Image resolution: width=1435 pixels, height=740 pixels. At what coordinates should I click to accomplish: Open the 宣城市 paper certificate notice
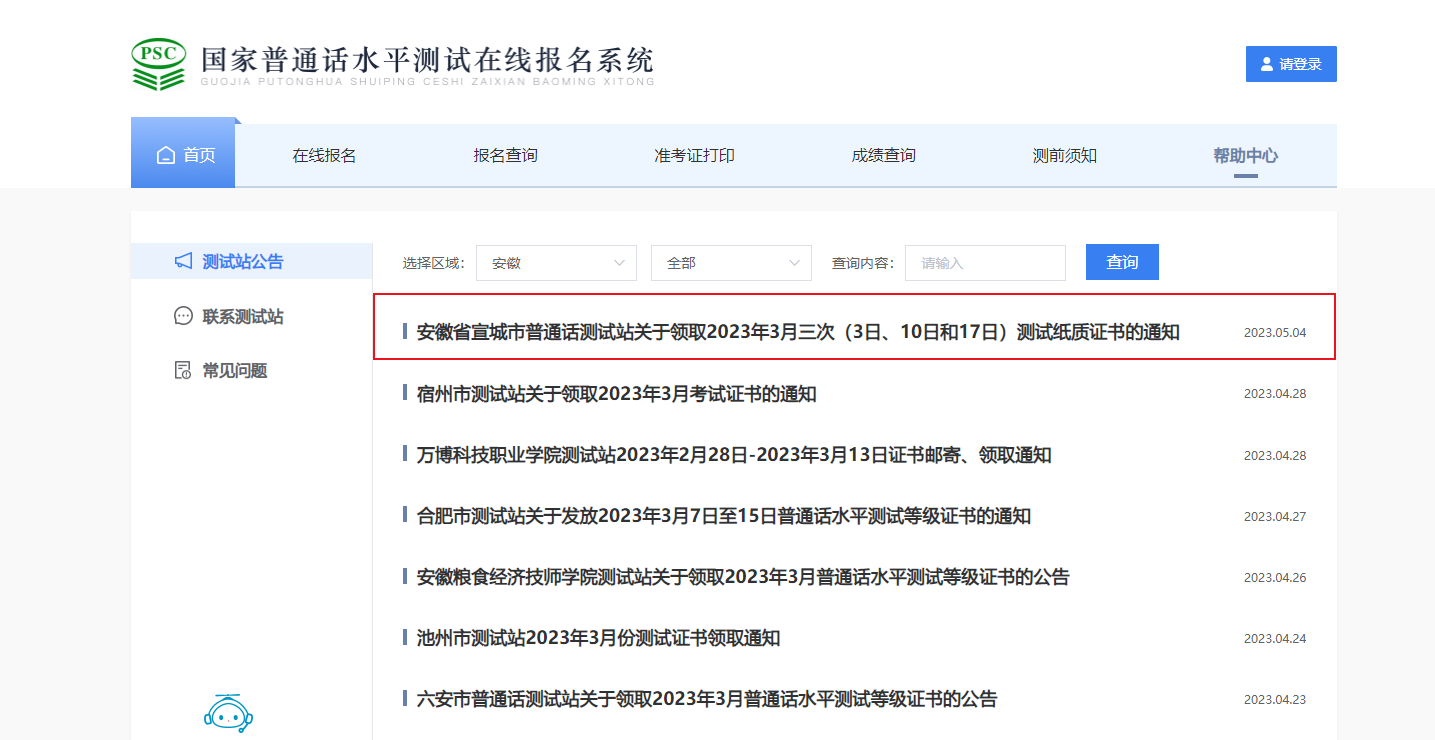coord(798,332)
